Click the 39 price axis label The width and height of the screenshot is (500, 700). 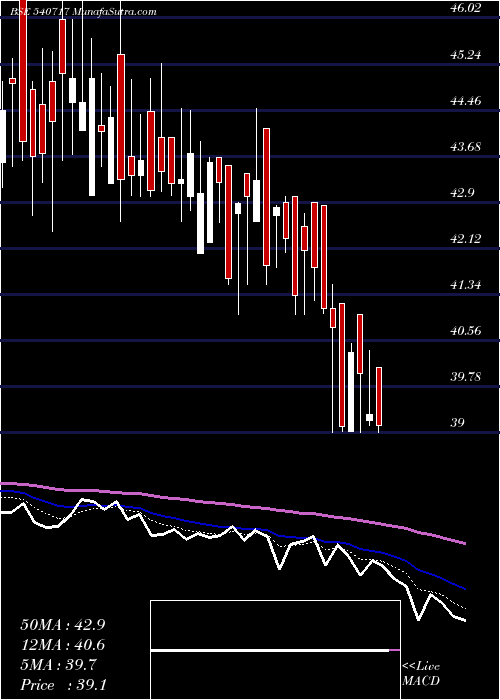pos(458,423)
